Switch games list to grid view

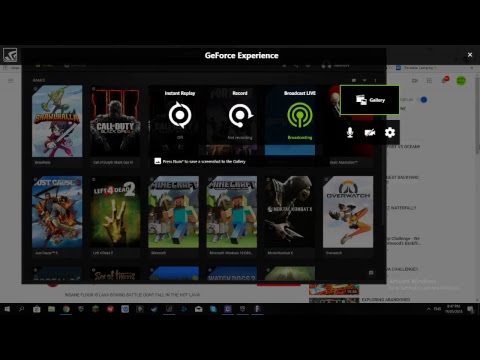[354, 80]
